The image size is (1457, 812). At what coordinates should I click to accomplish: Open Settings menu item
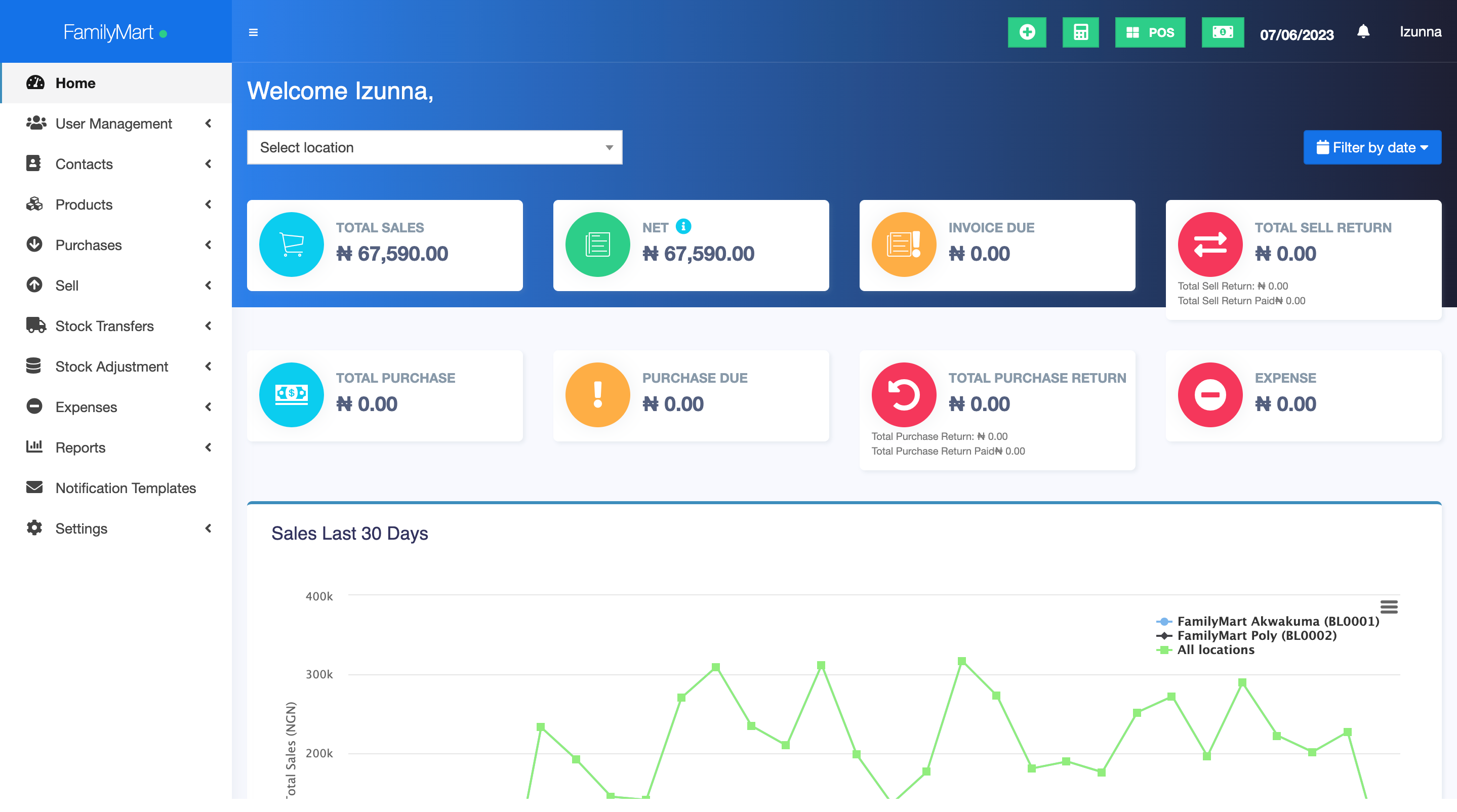coord(116,529)
